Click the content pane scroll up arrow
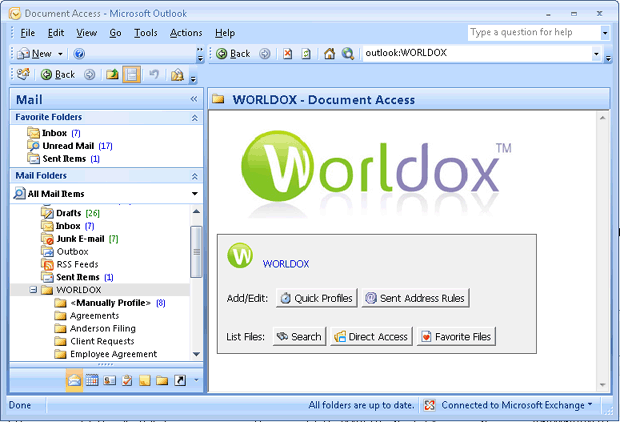The image size is (620, 422). point(602,118)
